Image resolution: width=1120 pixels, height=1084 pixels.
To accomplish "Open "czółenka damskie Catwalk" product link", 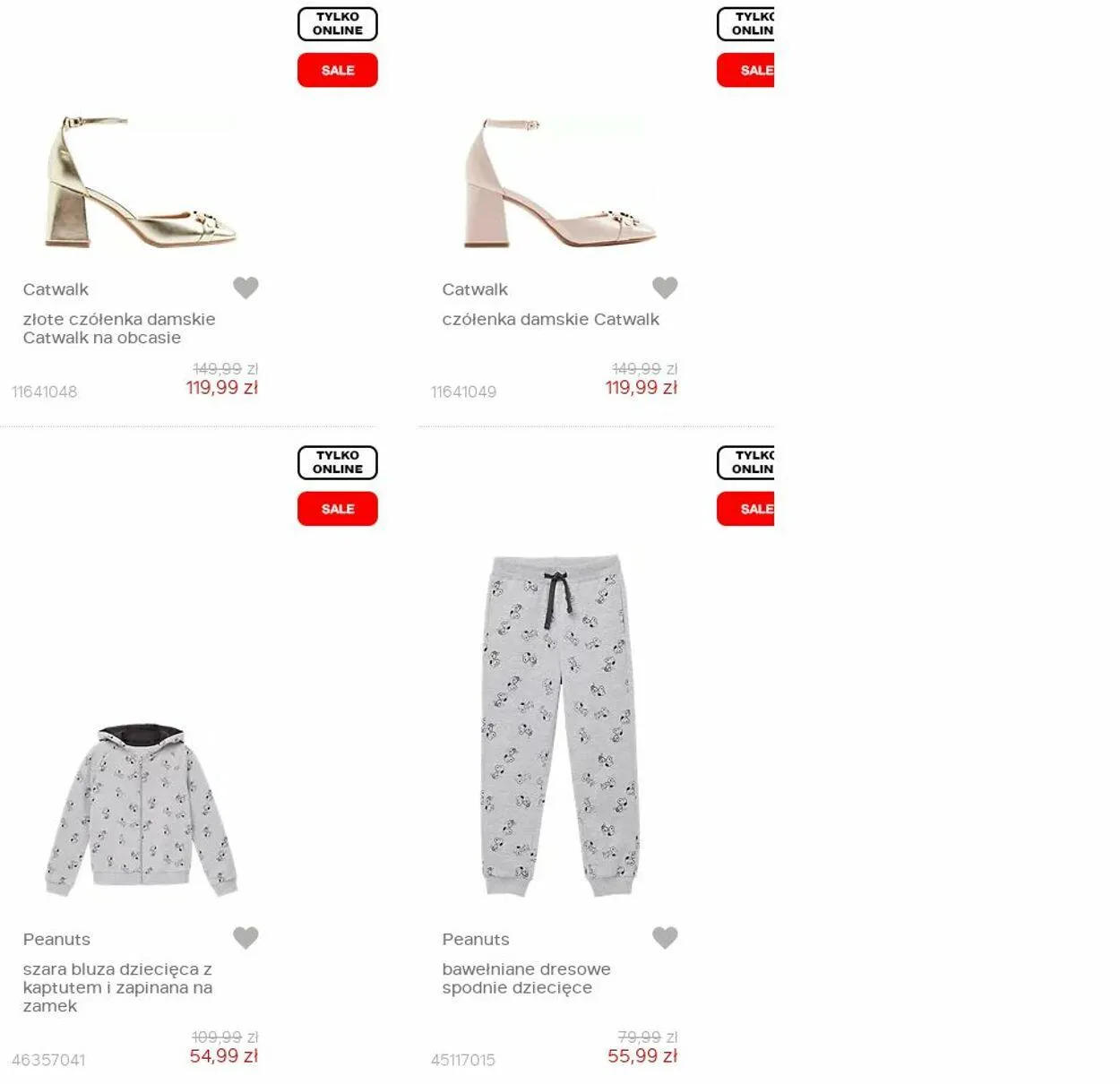I will 550,320.
